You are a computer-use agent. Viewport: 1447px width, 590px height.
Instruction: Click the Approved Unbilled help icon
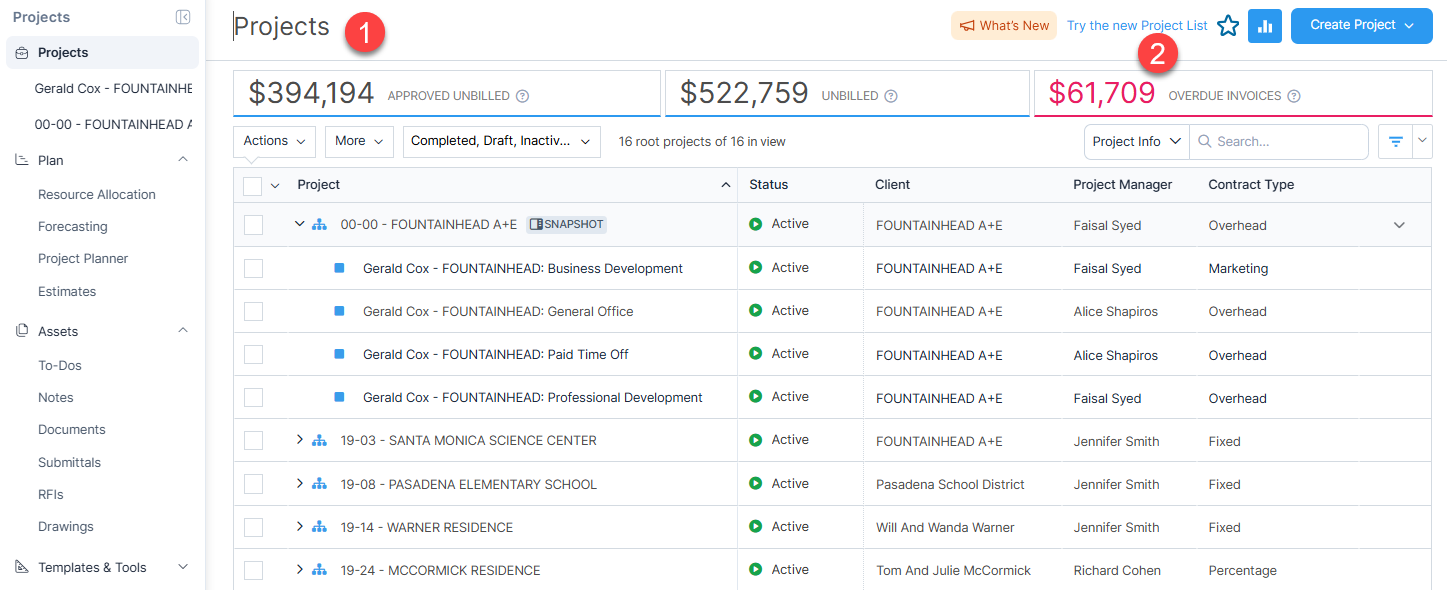pyautogui.click(x=522, y=96)
